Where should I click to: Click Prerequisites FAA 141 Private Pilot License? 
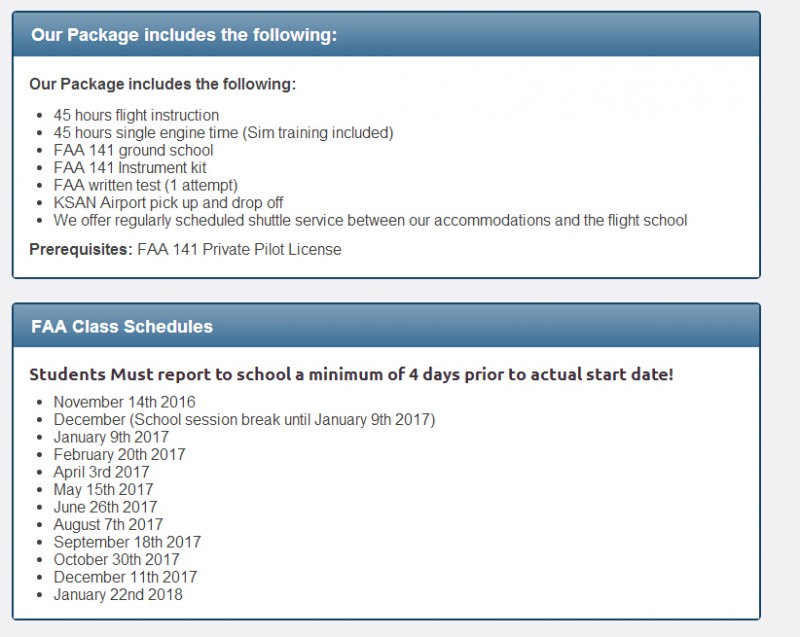pyautogui.click(x=185, y=249)
